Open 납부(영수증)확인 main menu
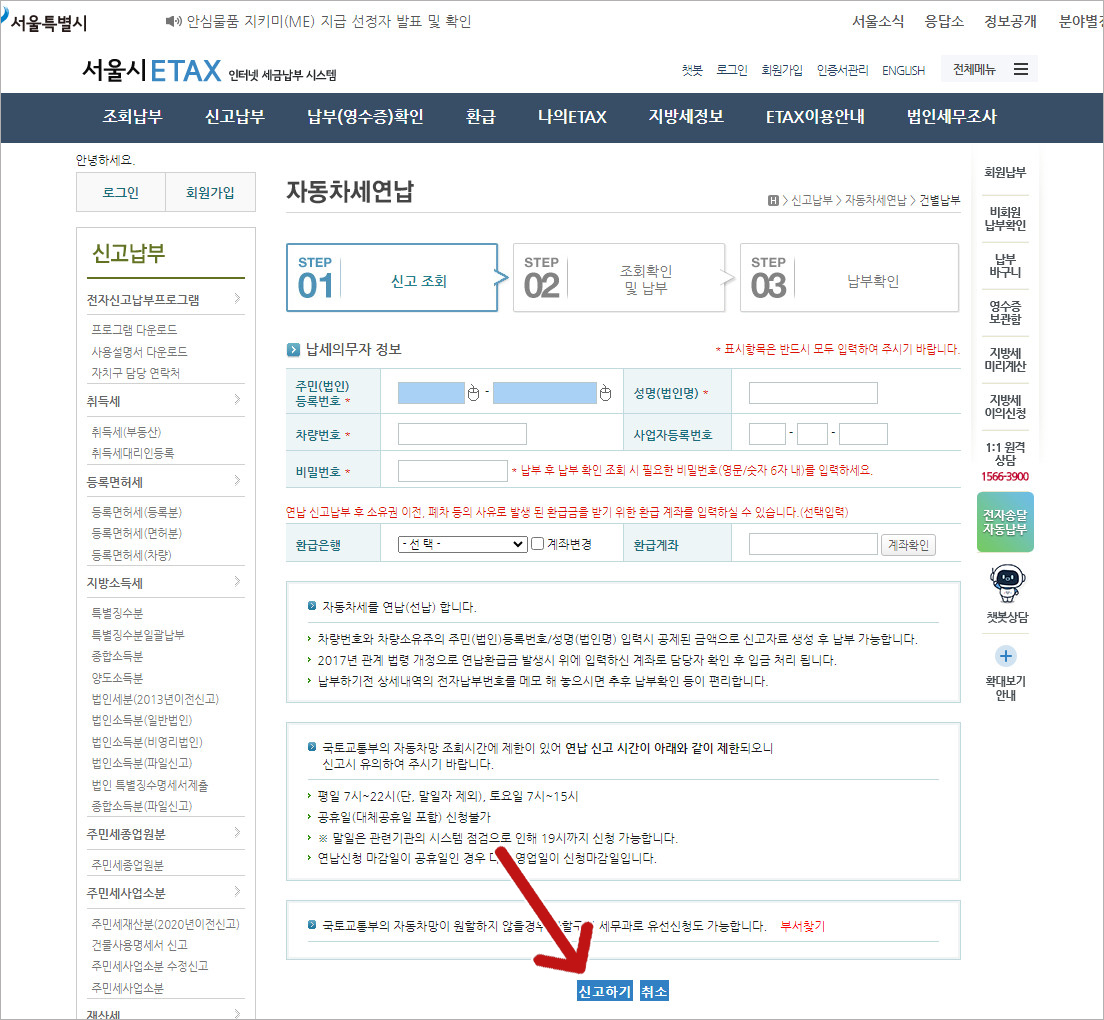The height and width of the screenshot is (1020, 1104). [x=365, y=116]
